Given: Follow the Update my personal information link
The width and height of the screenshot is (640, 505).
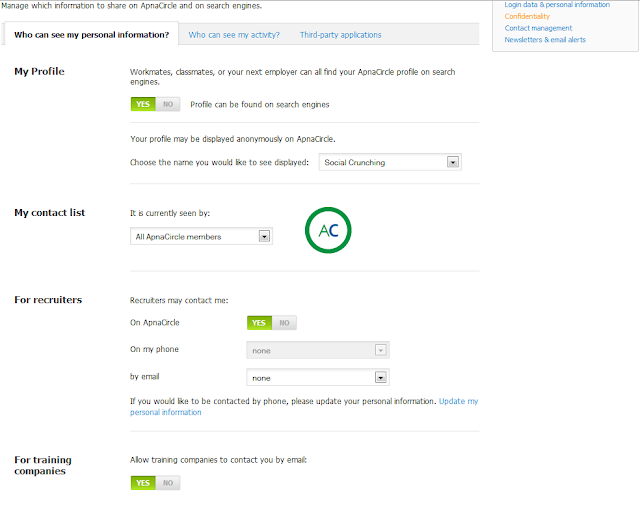Looking at the screenshot, I should pos(458,401).
